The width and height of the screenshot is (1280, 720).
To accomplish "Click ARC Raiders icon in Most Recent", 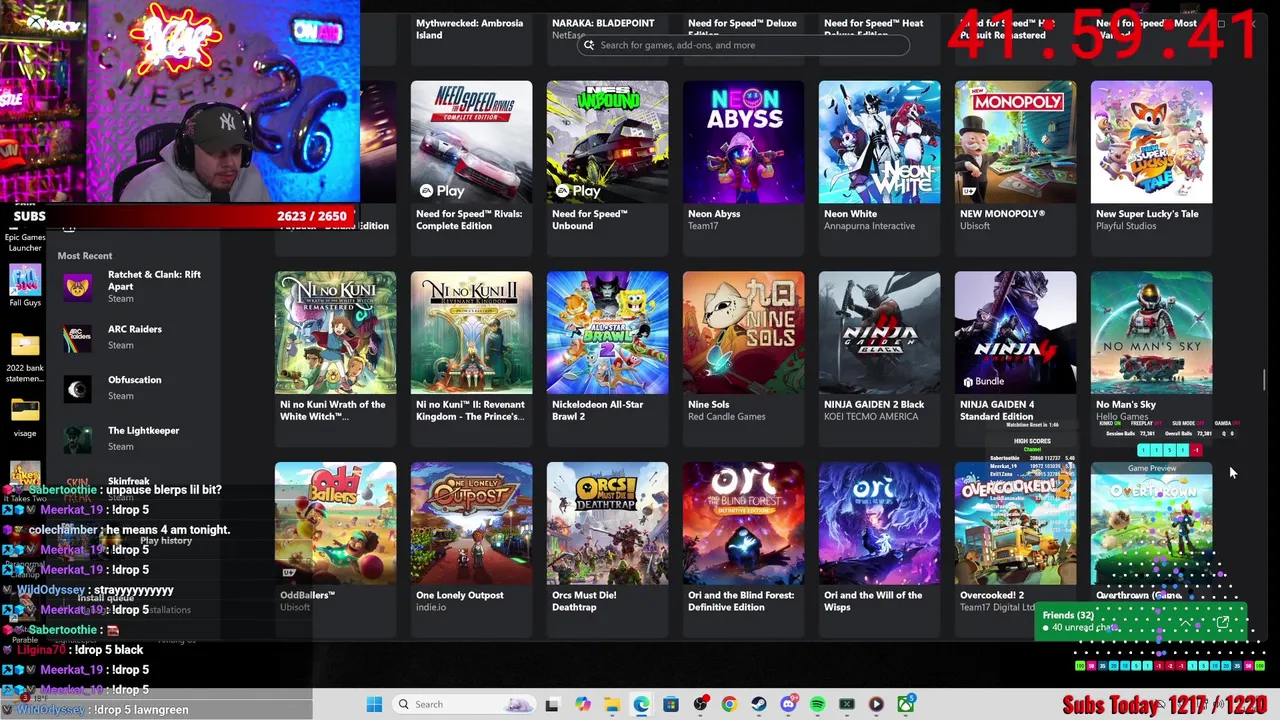I will (78, 337).
